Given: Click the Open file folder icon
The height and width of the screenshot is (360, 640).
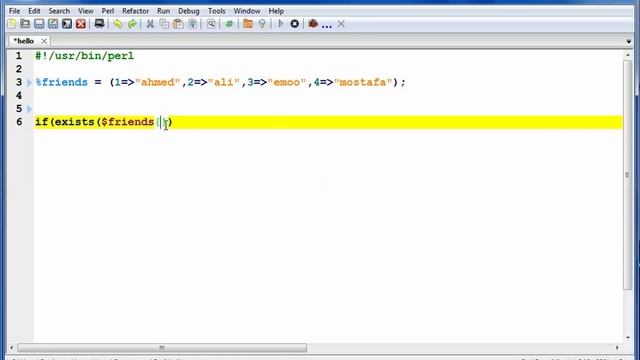Looking at the screenshot, I should pos(25,24).
